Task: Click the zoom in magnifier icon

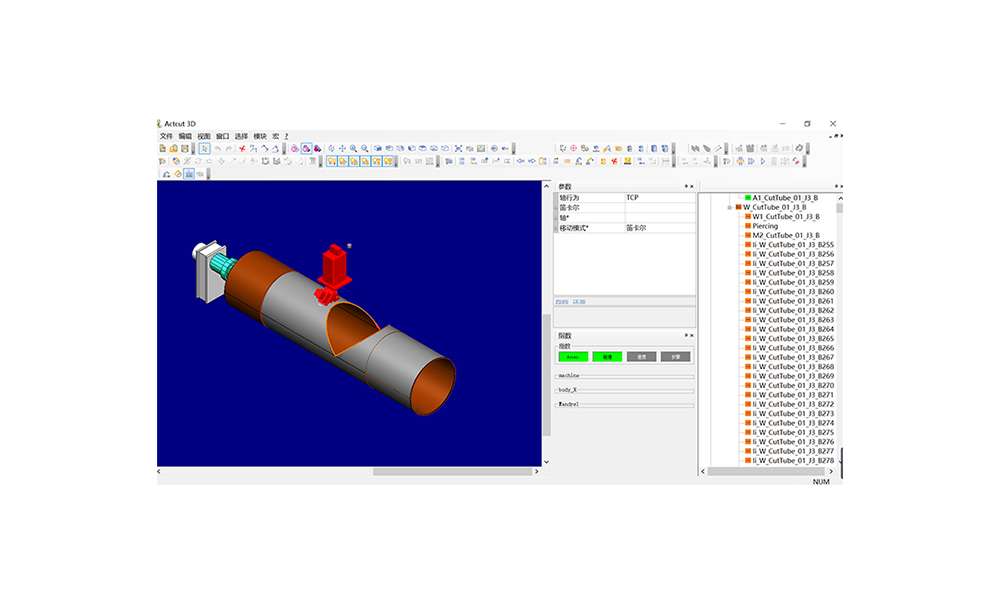Action: click(353, 149)
